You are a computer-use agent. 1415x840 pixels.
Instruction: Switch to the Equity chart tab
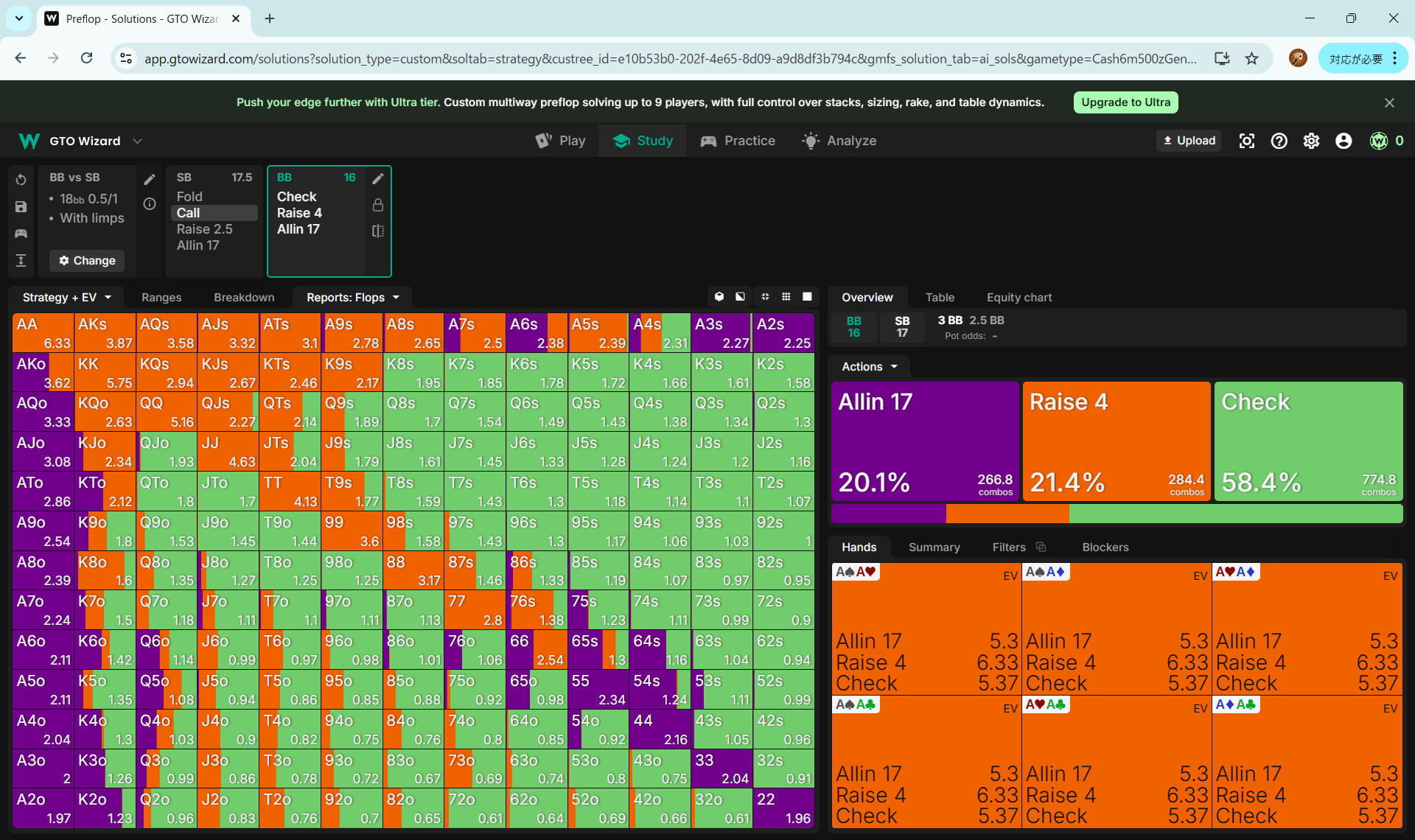point(1019,297)
